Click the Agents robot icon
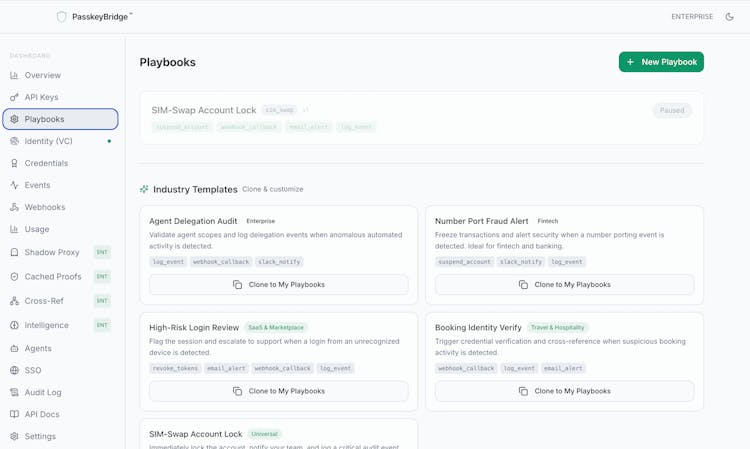The height and width of the screenshot is (449, 750). 14,348
